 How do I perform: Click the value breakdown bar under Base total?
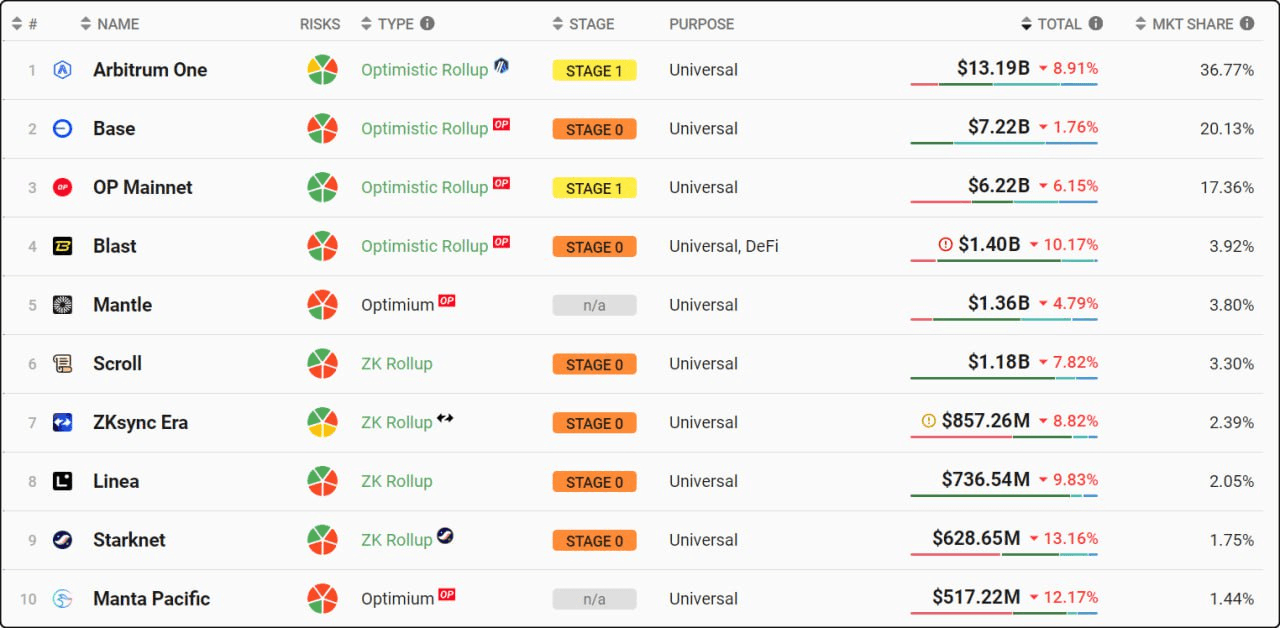(1003, 143)
